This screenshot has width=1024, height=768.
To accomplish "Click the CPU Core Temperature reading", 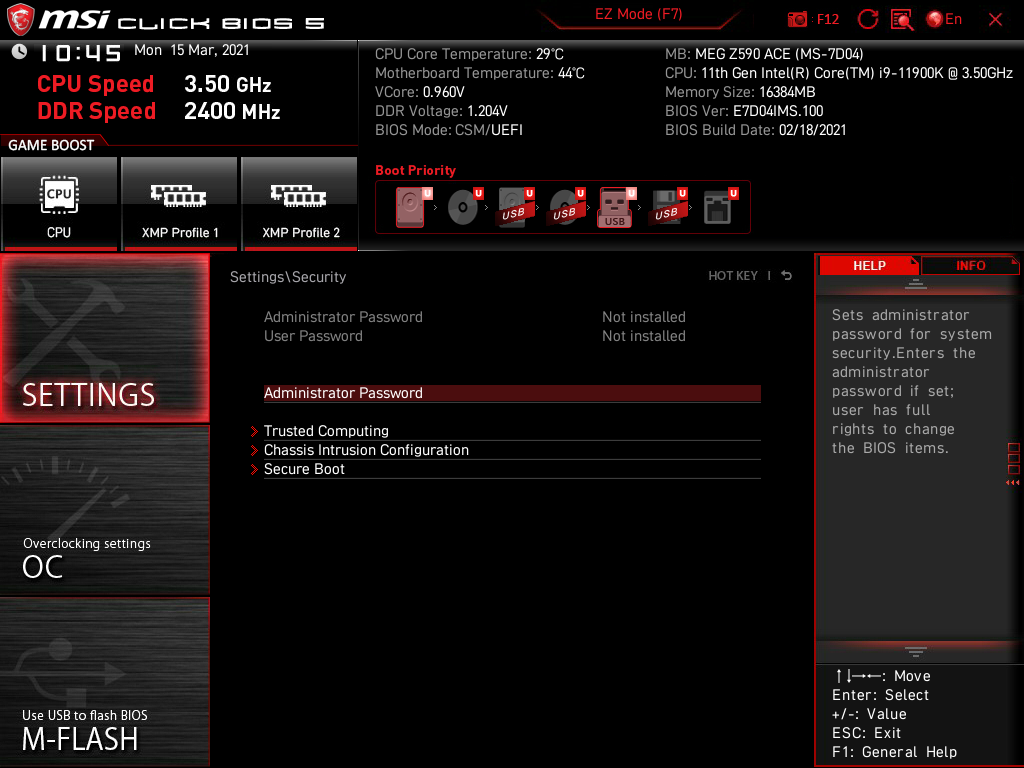I will (469, 54).
